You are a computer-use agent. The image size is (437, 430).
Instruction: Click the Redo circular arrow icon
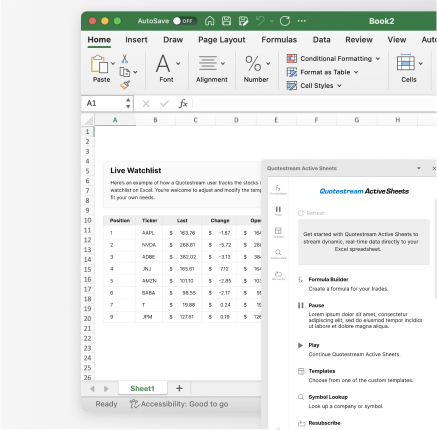(285, 21)
